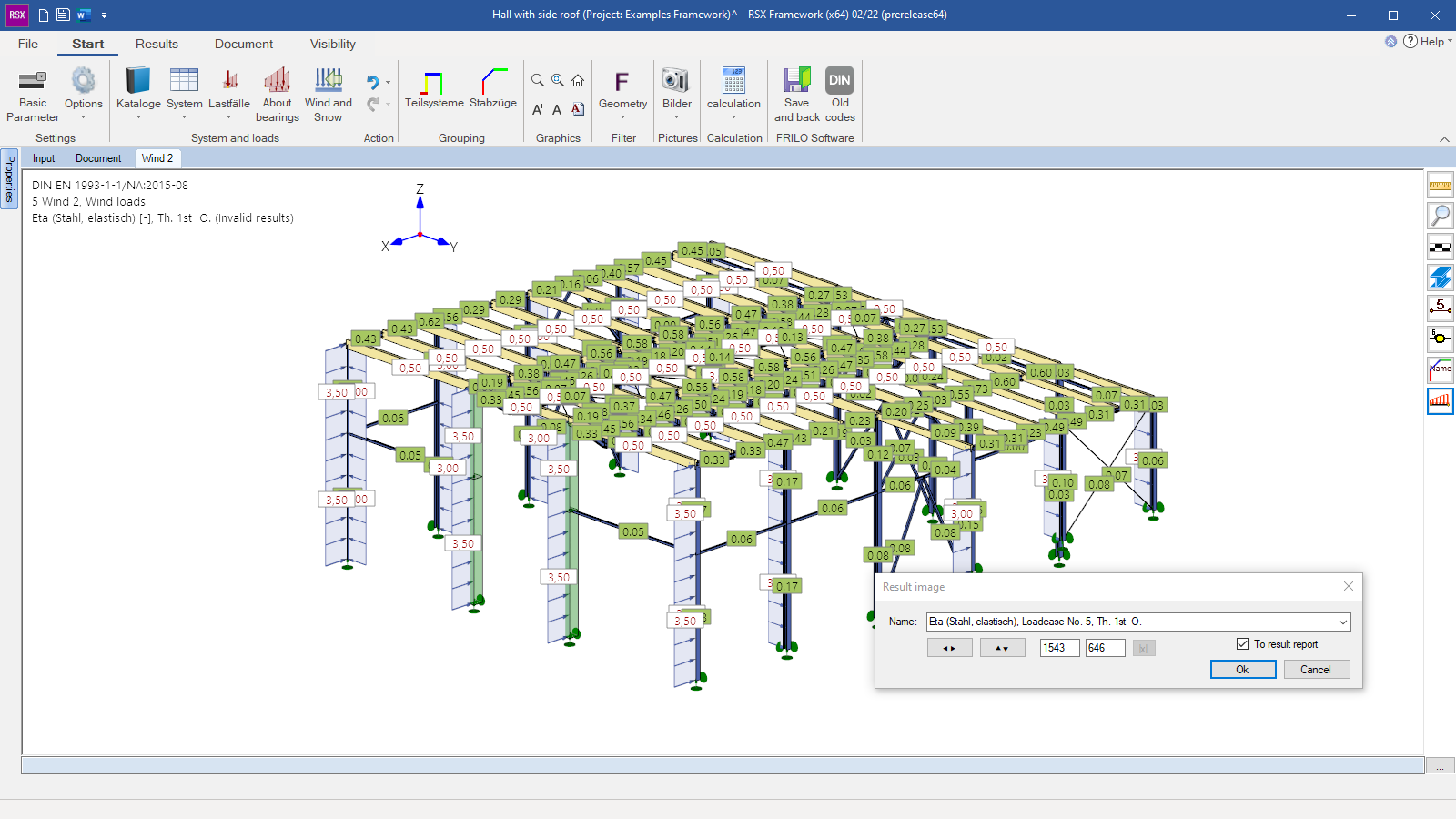Click vertical size arrows button

click(x=1003, y=648)
